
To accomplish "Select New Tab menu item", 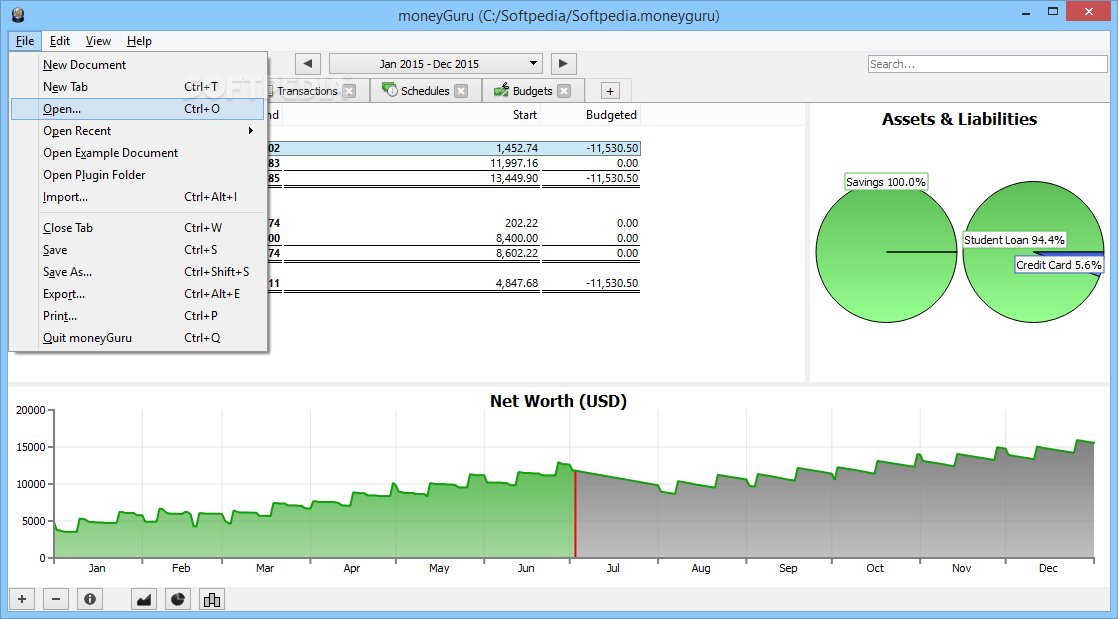I will click(139, 86).
